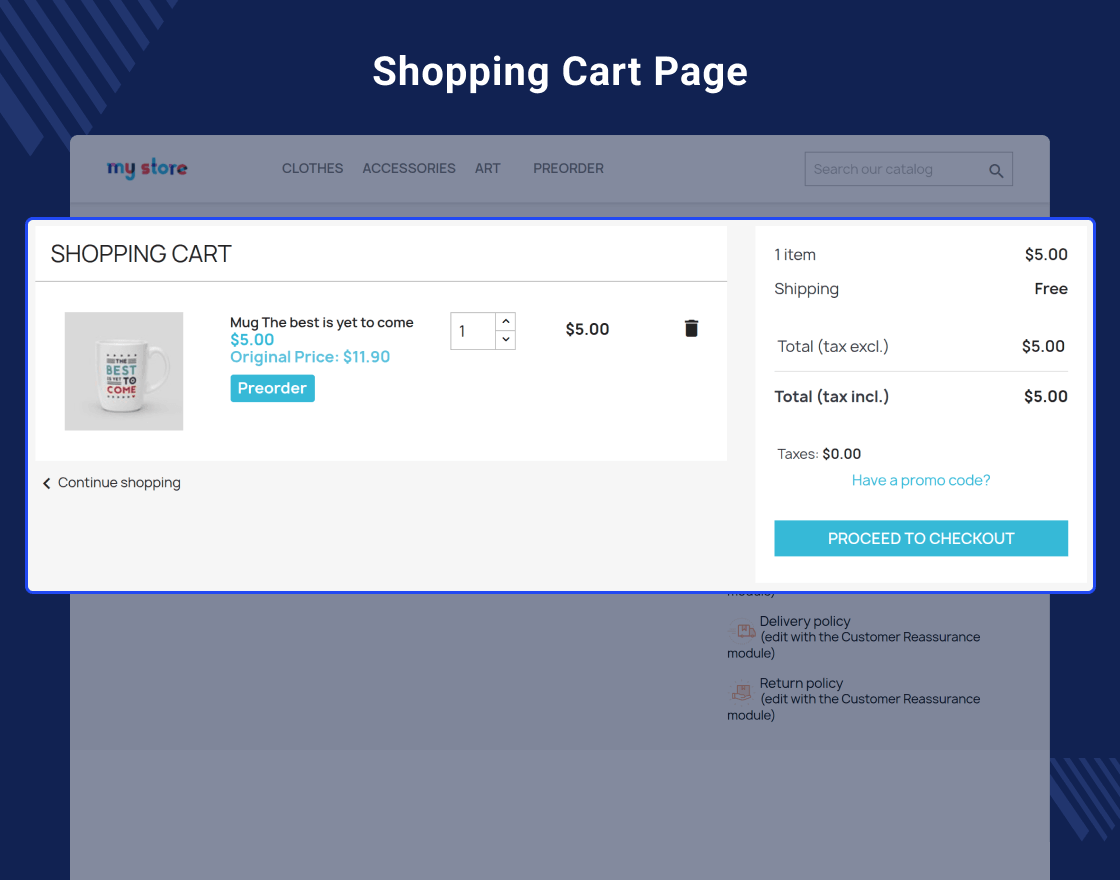
Task: Increase mug quantity with up arrow
Action: pyautogui.click(x=506, y=321)
